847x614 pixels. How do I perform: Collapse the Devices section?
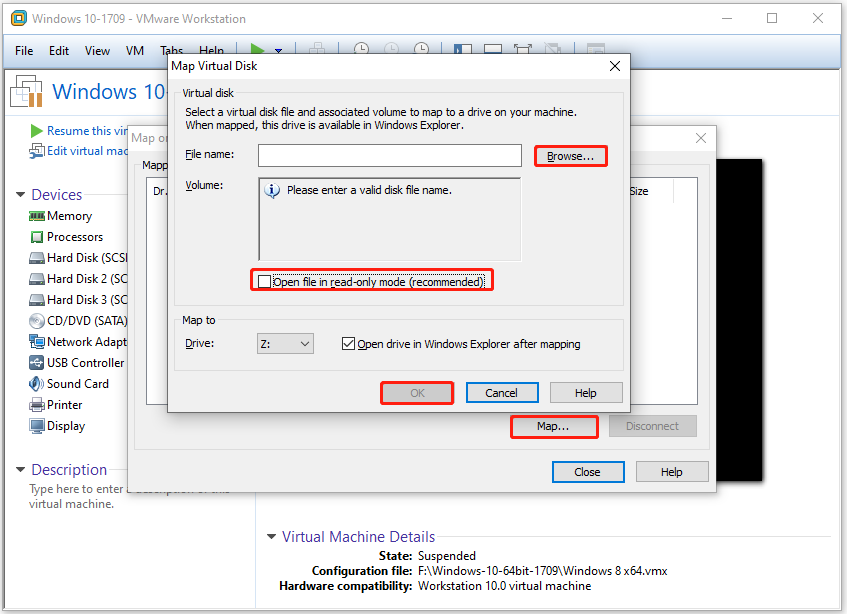point(20,195)
